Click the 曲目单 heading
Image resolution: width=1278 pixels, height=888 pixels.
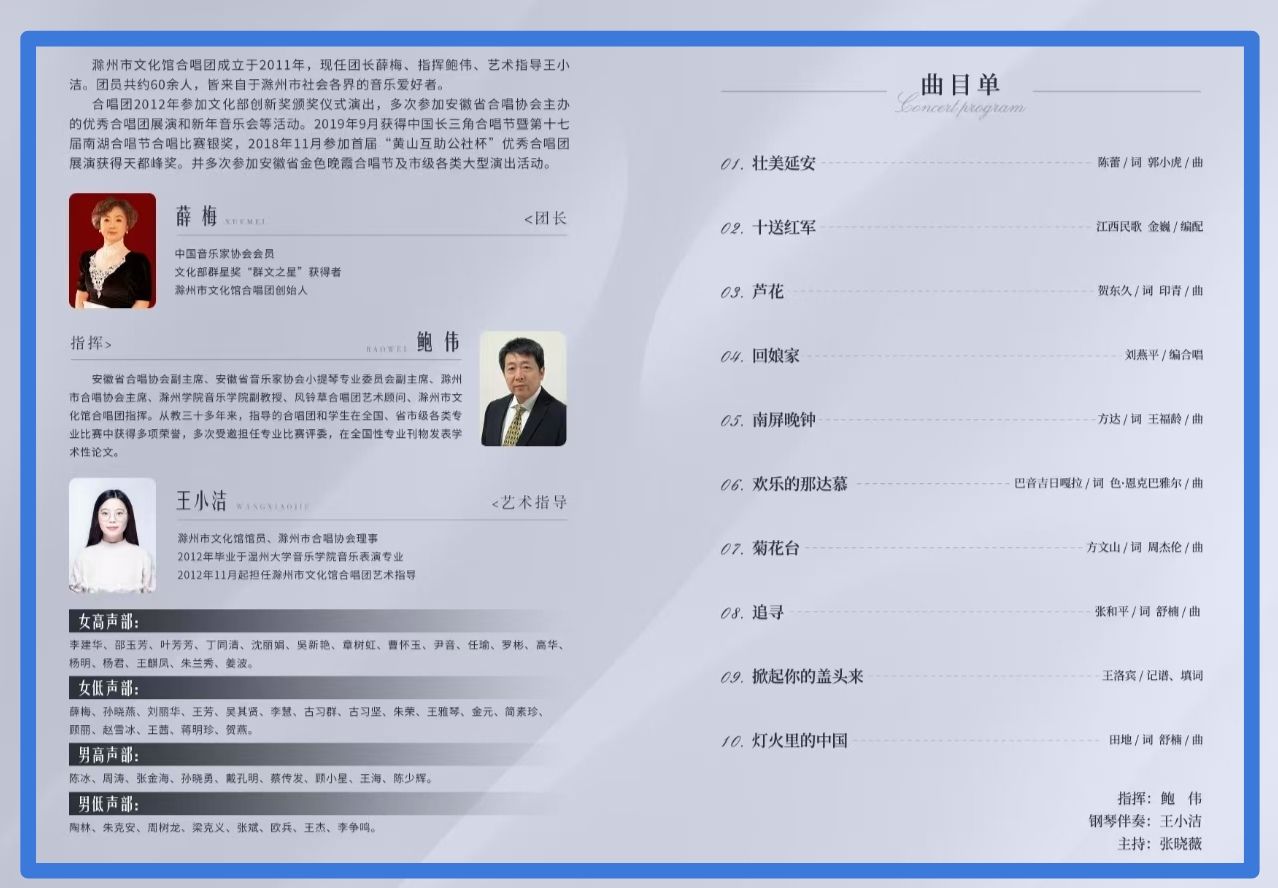pyautogui.click(x=960, y=84)
